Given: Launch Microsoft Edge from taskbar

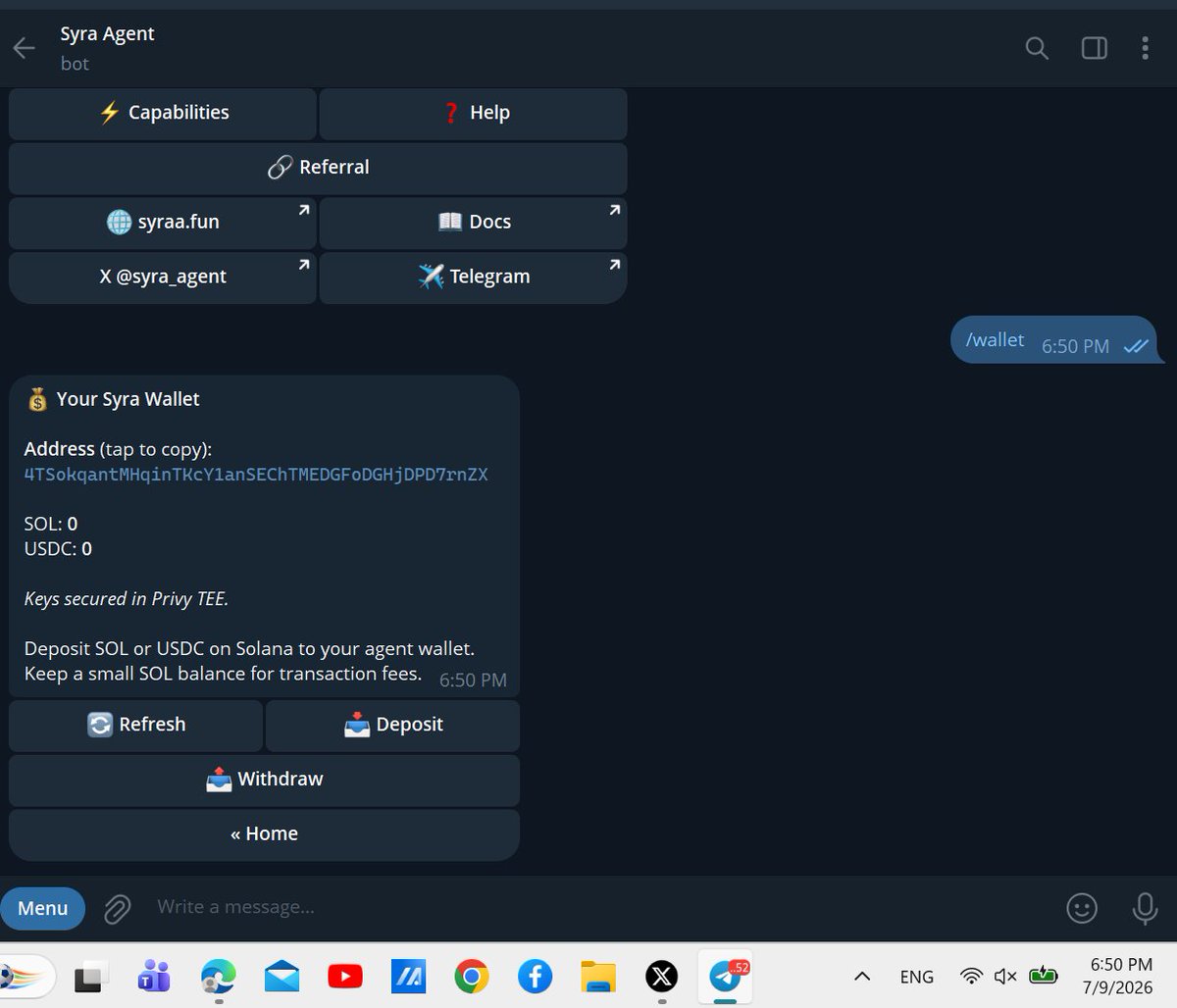Looking at the screenshot, I should [x=218, y=977].
